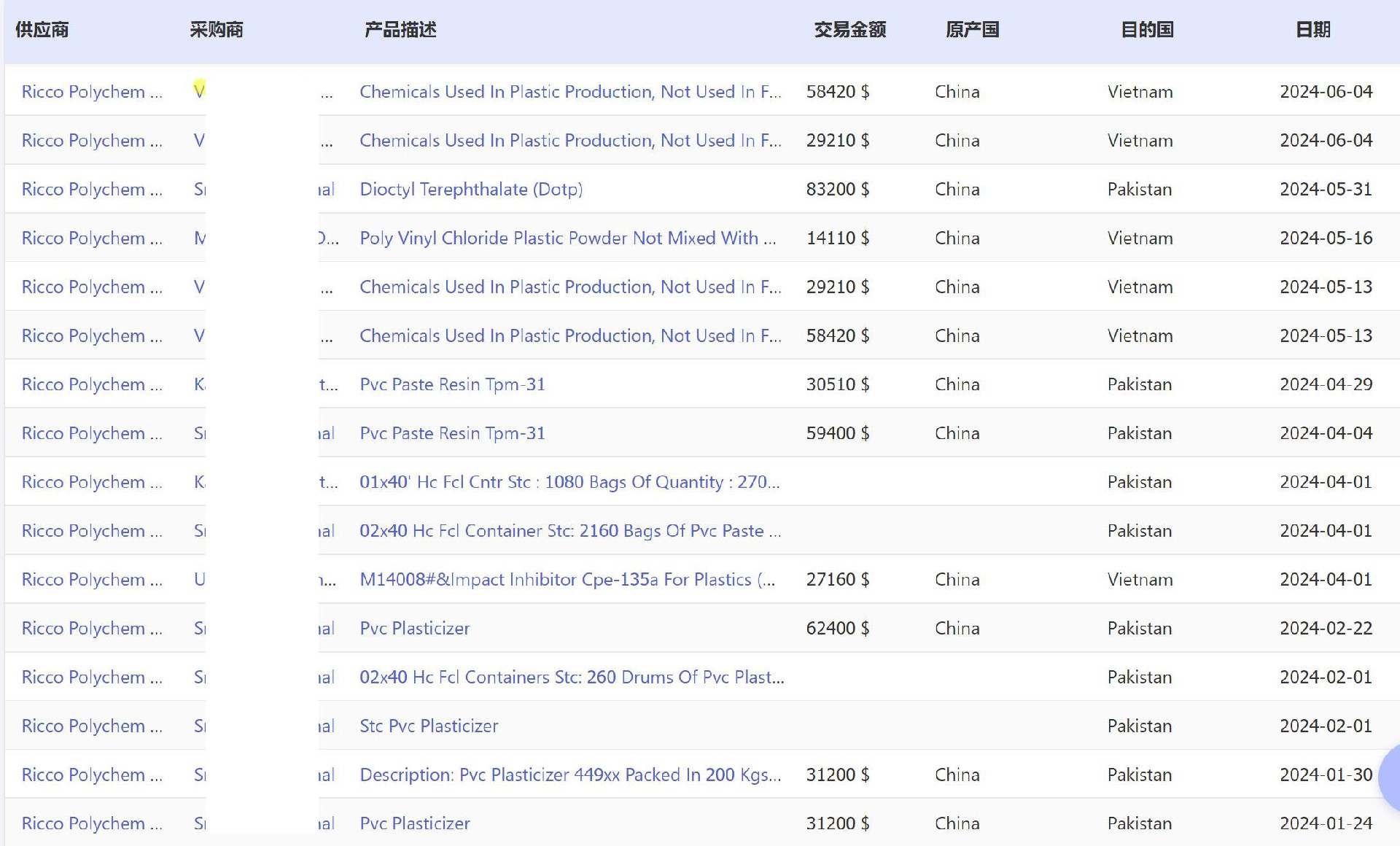Viewport: 1400px width, 846px height.
Task: Open Chemicals Used In Plastic Production link for 58420 $ on 2024-05-13
Action: coord(570,336)
